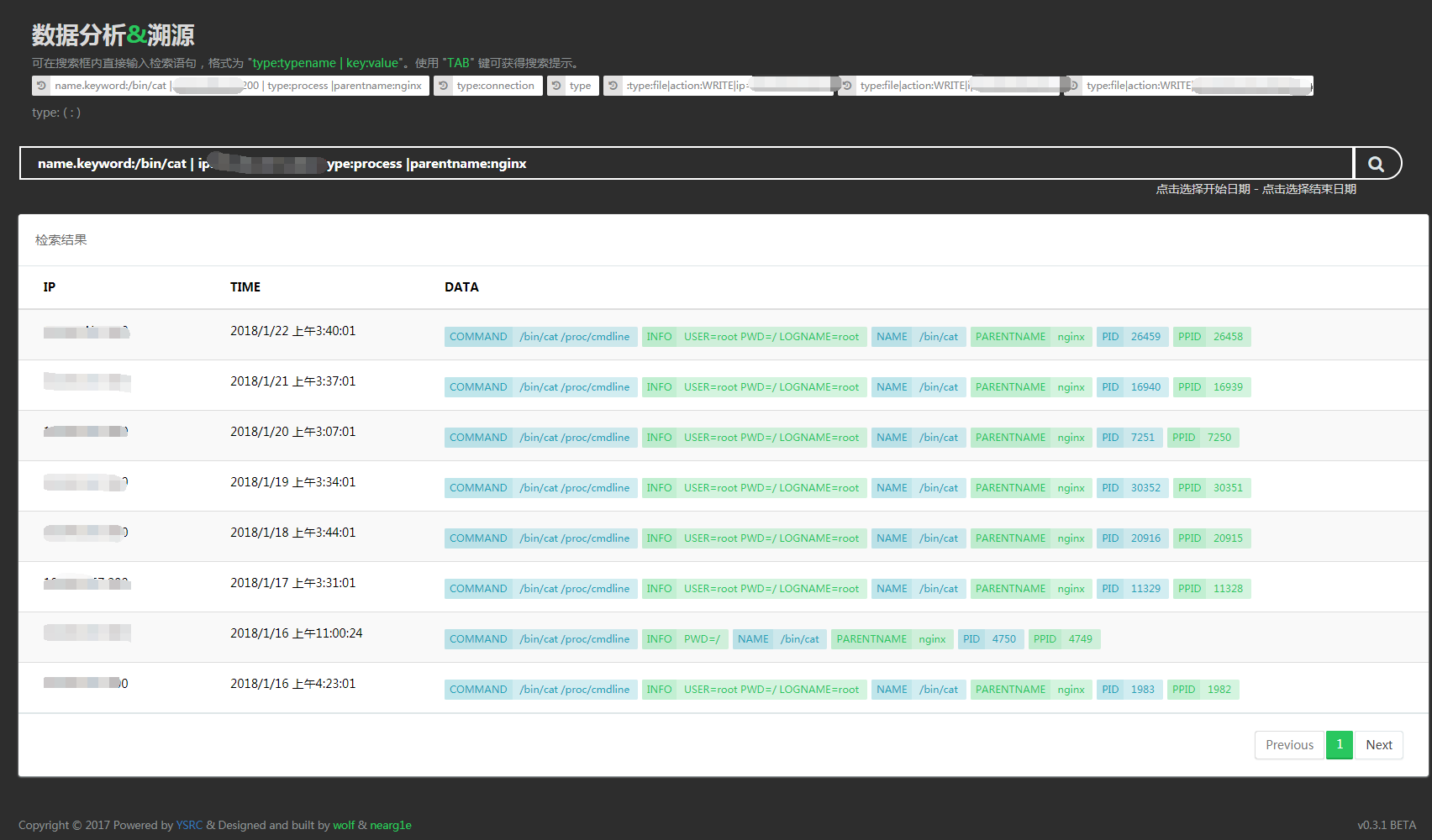The height and width of the screenshot is (840, 1432).
Task: Click timestamp '2018/1/16 上午11:00:24'
Action: (297, 633)
